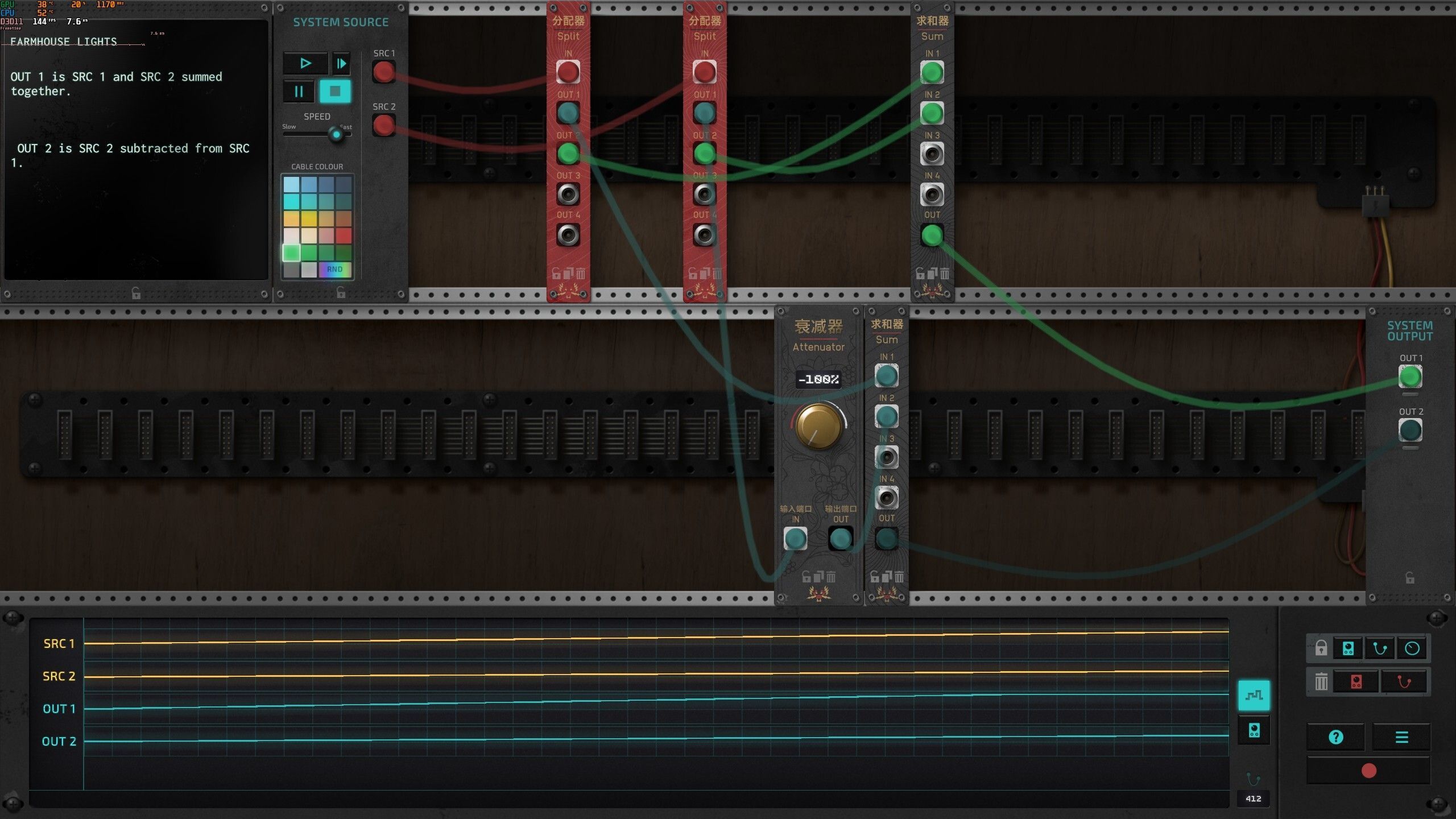Click the Attenuator's gold knob
The height and width of the screenshot is (819, 1456).
818,425
